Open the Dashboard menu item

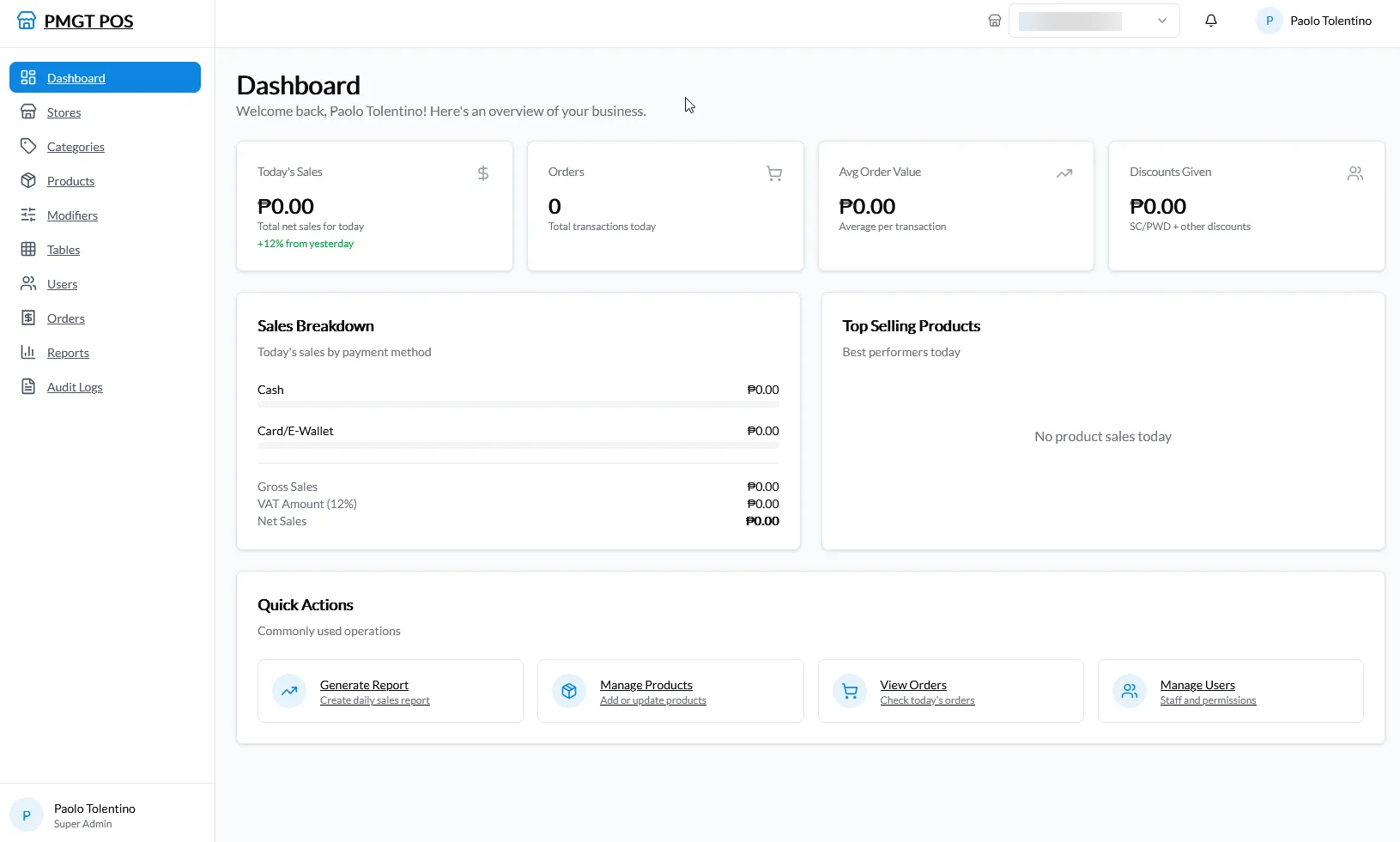105,77
